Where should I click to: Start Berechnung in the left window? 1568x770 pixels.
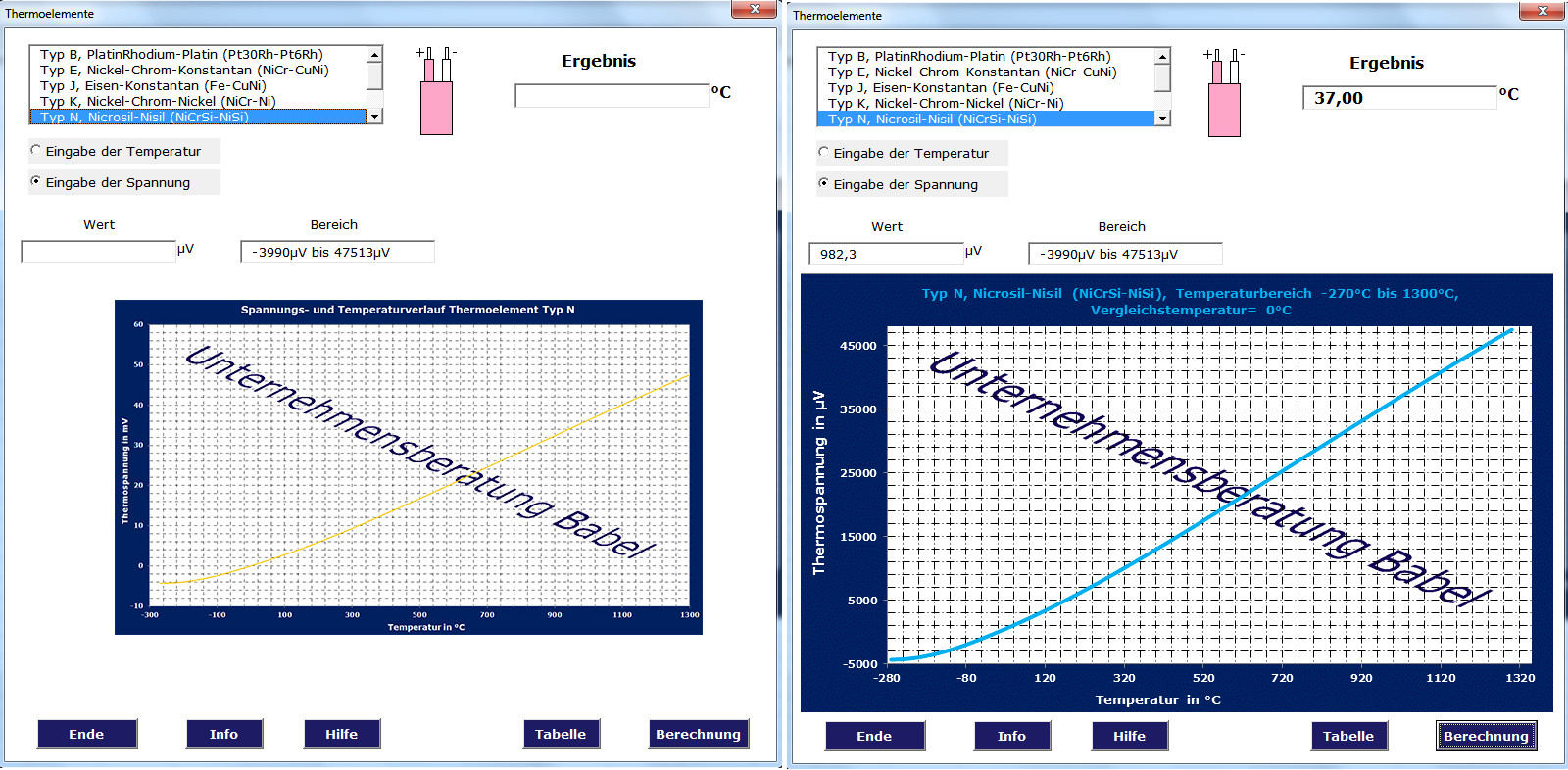click(699, 734)
